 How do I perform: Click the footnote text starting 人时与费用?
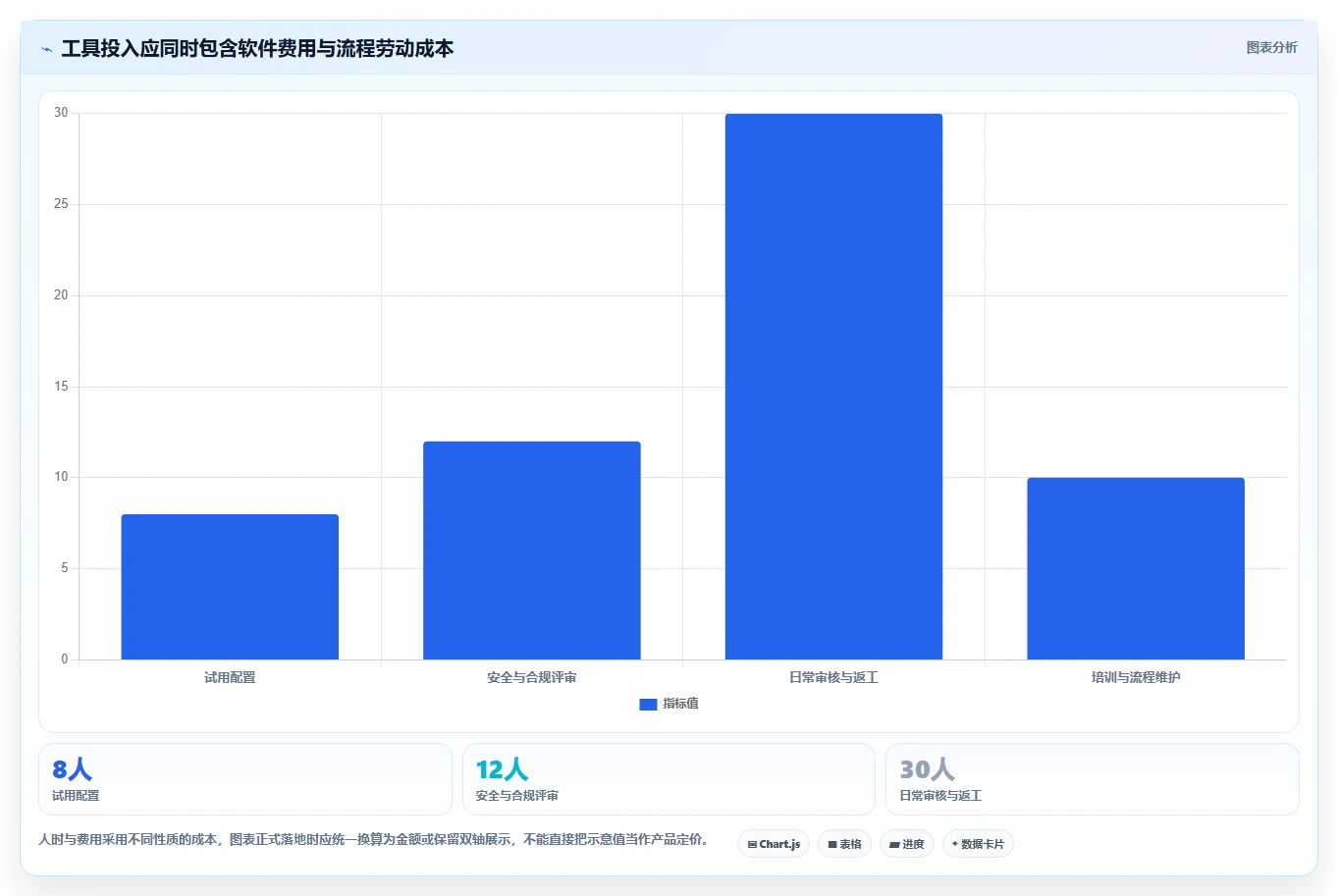point(374,839)
